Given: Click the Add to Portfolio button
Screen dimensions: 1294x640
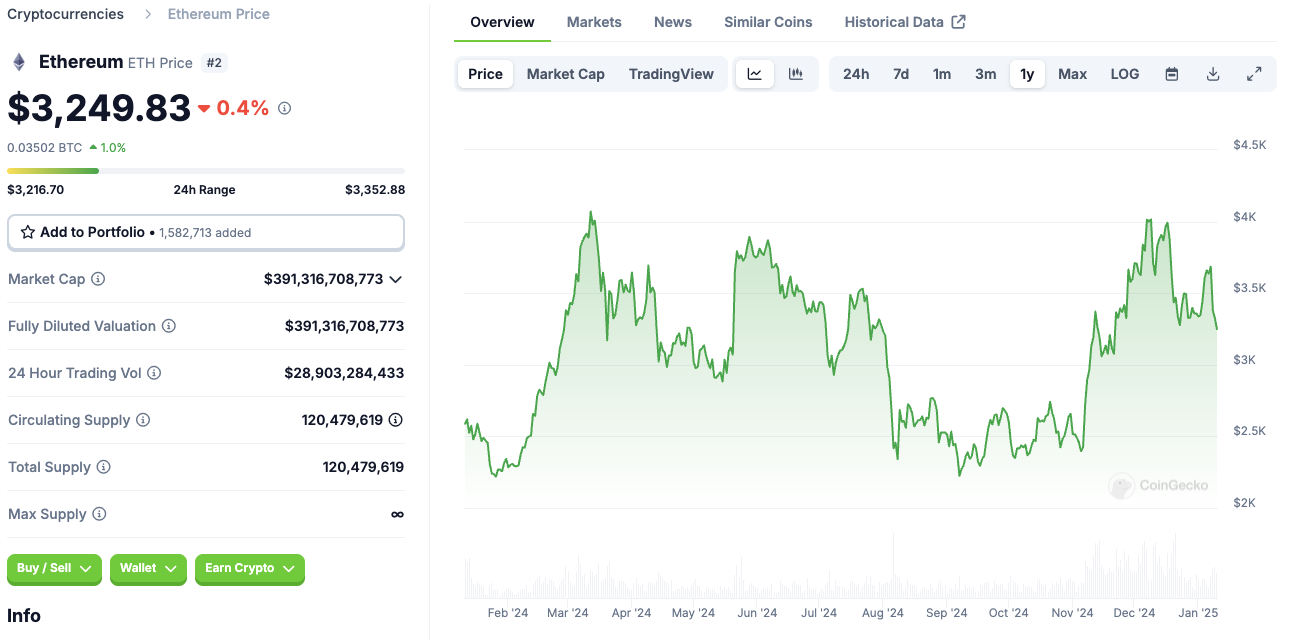Looking at the screenshot, I should click(206, 232).
